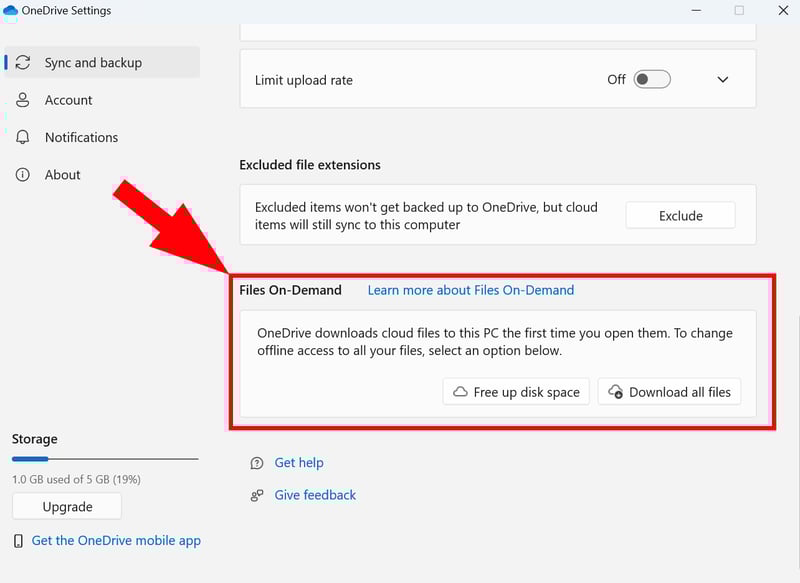Click Free up disk space button
800x583 pixels.
click(516, 392)
